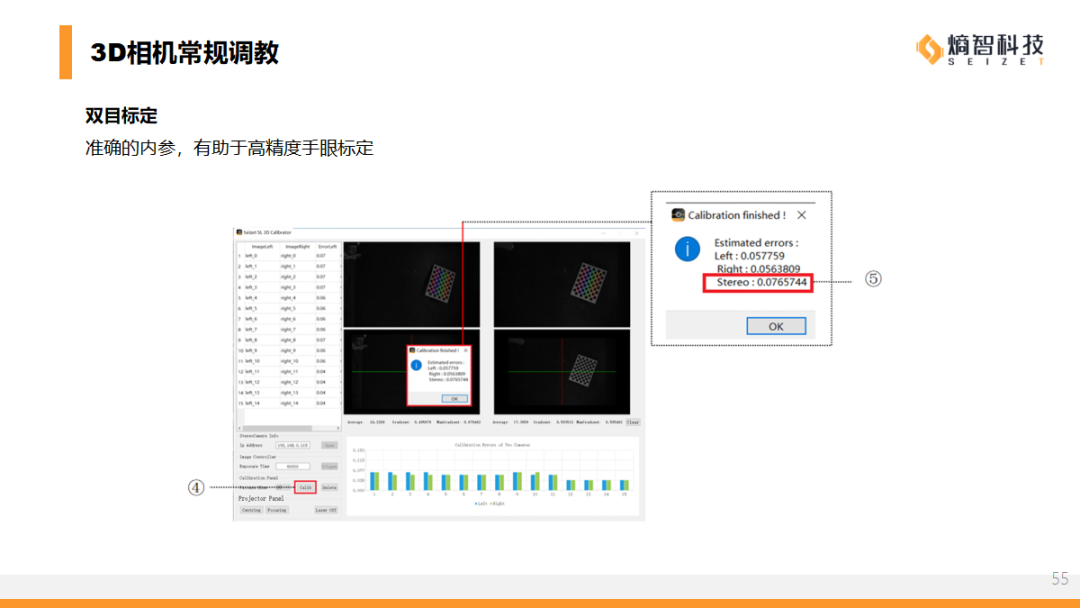The width and height of the screenshot is (1080, 608).
Task: Click the horizontal scrollbar under image table
Action: coord(289,428)
